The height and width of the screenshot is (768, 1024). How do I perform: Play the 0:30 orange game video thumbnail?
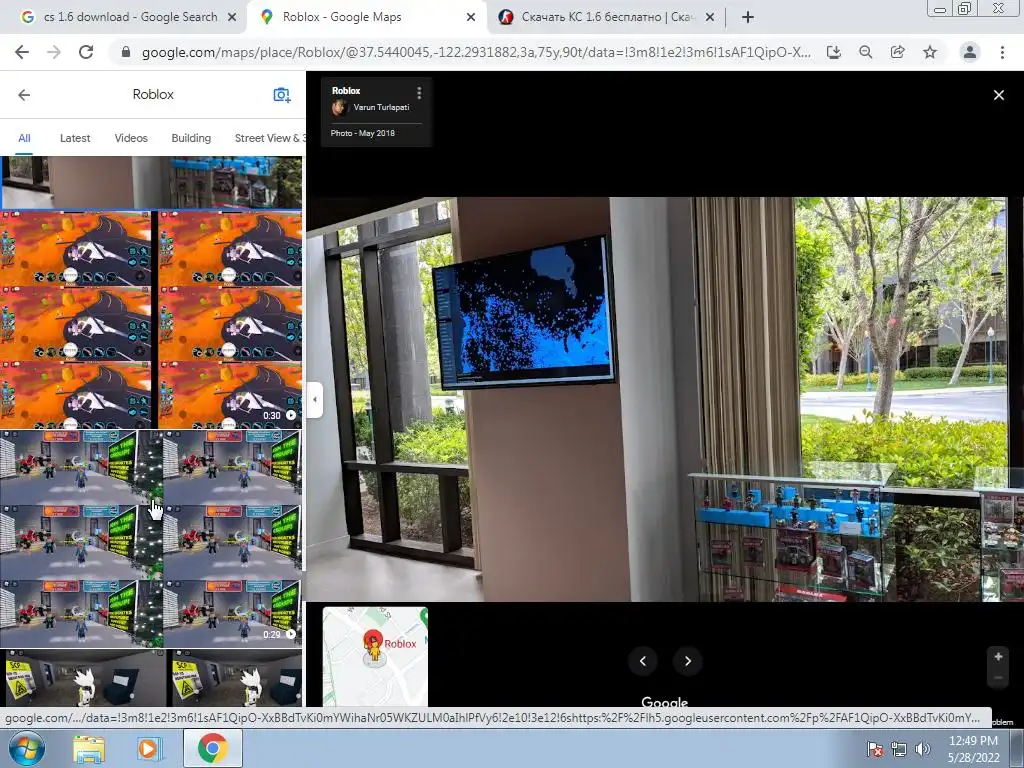[152, 319]
